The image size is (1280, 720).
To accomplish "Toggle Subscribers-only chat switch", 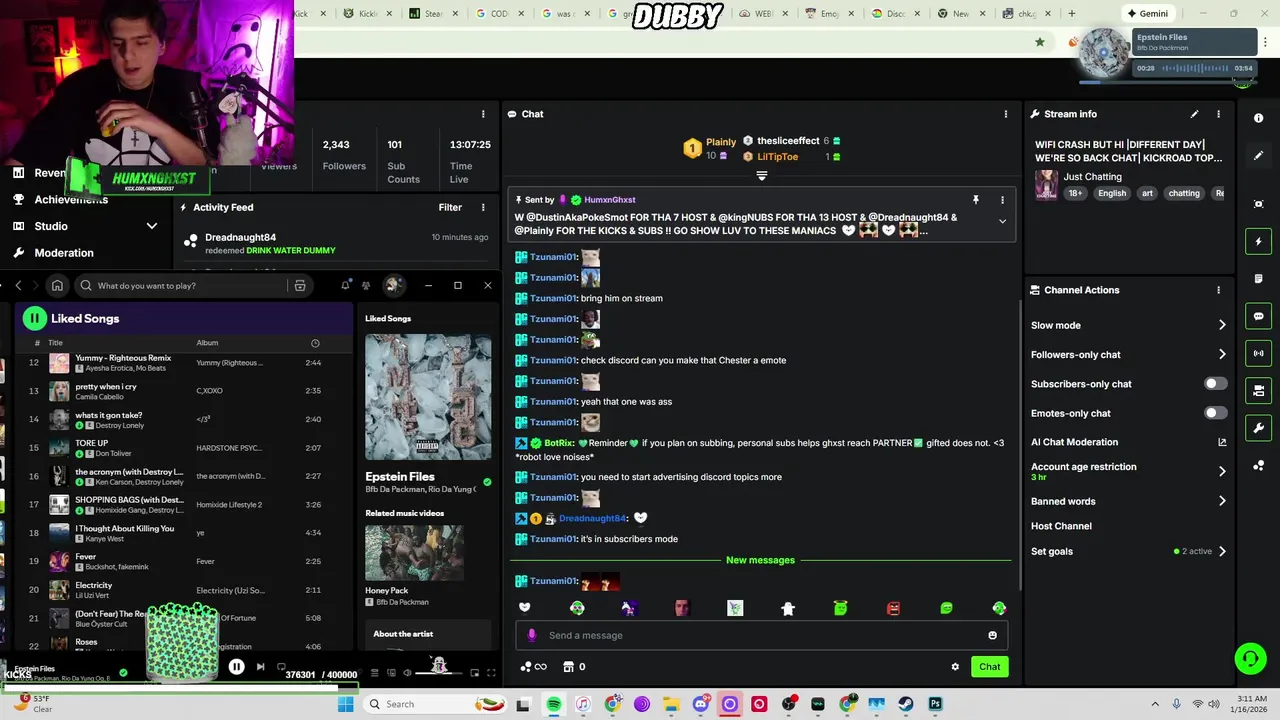I will point(1215,384).
